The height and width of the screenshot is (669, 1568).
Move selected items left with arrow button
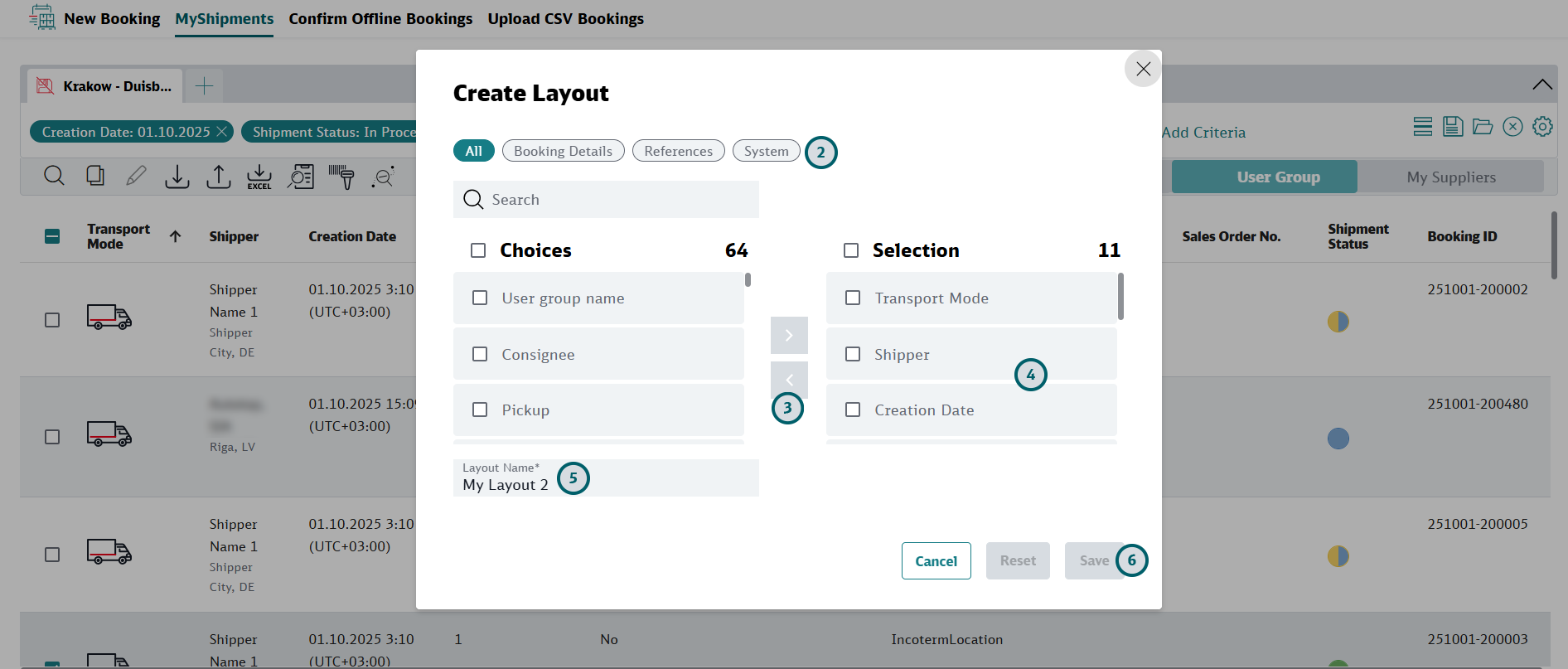click(x=789, y=379)
